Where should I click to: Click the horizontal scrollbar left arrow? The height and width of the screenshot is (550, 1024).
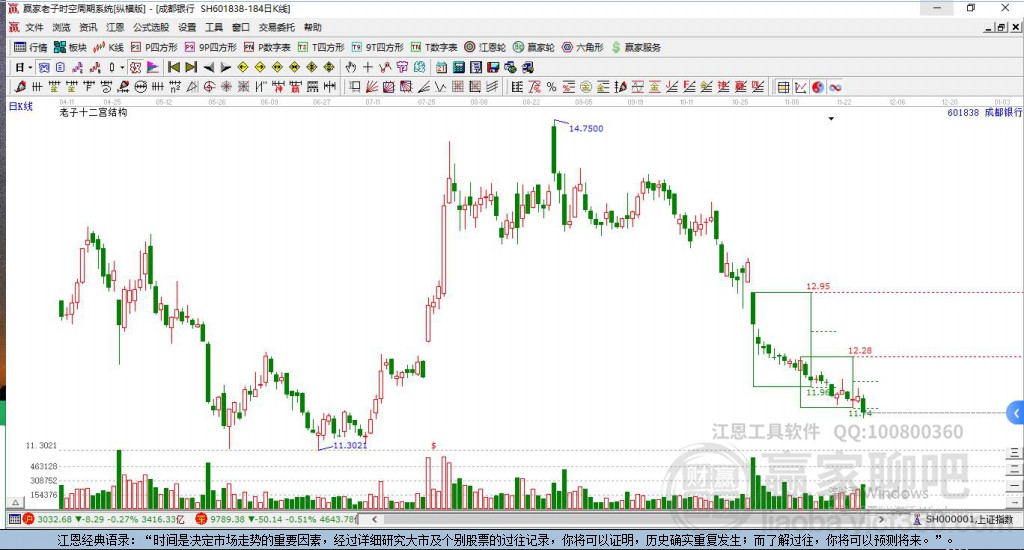click(374, 519)
